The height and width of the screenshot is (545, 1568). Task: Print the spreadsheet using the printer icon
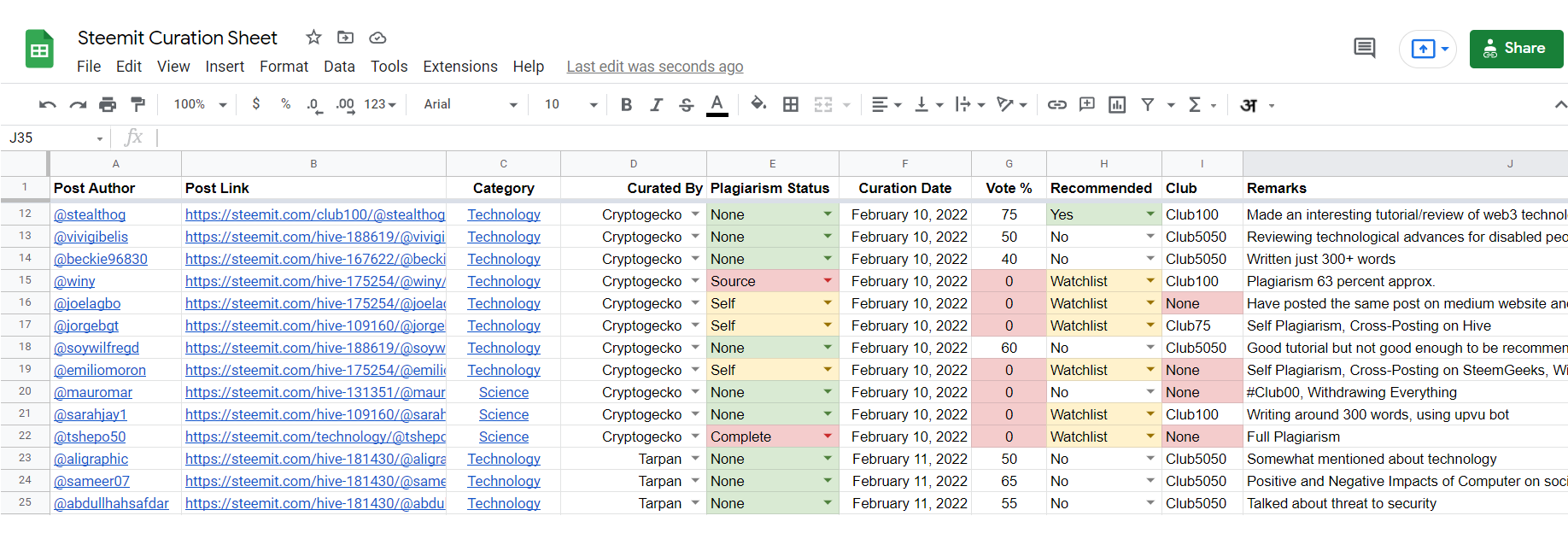108,104
